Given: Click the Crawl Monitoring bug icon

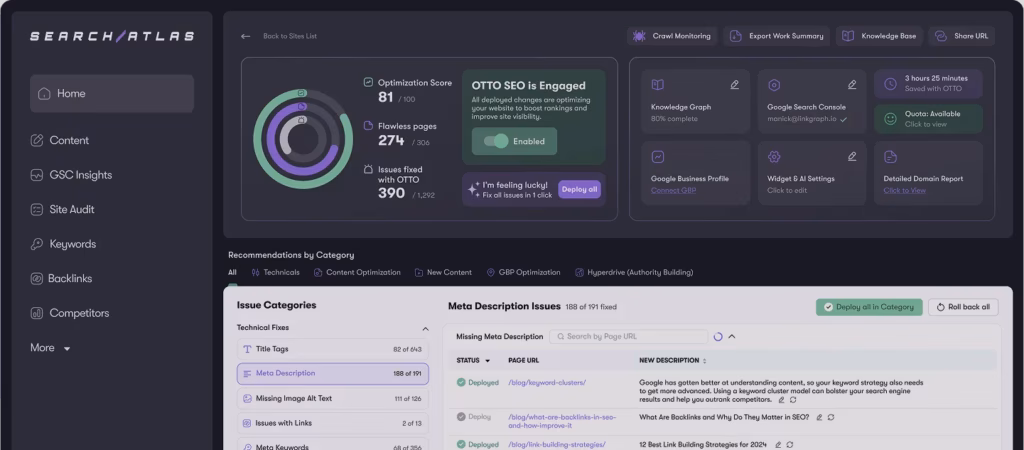Looking at the screenshot, I should 638,36.
